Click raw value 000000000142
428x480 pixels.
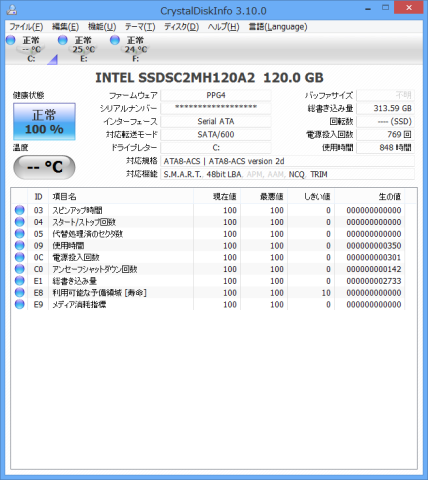coord(374,269)
